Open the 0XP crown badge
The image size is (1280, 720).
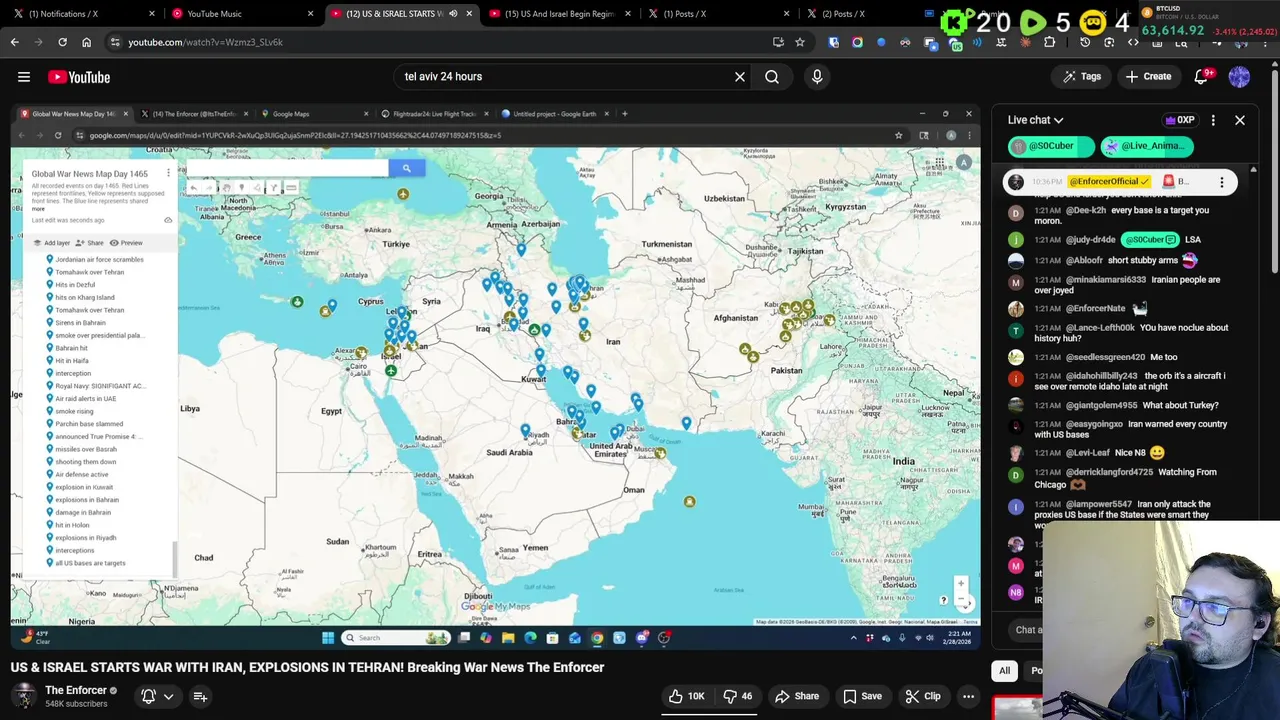click(x=1180, y=120)
